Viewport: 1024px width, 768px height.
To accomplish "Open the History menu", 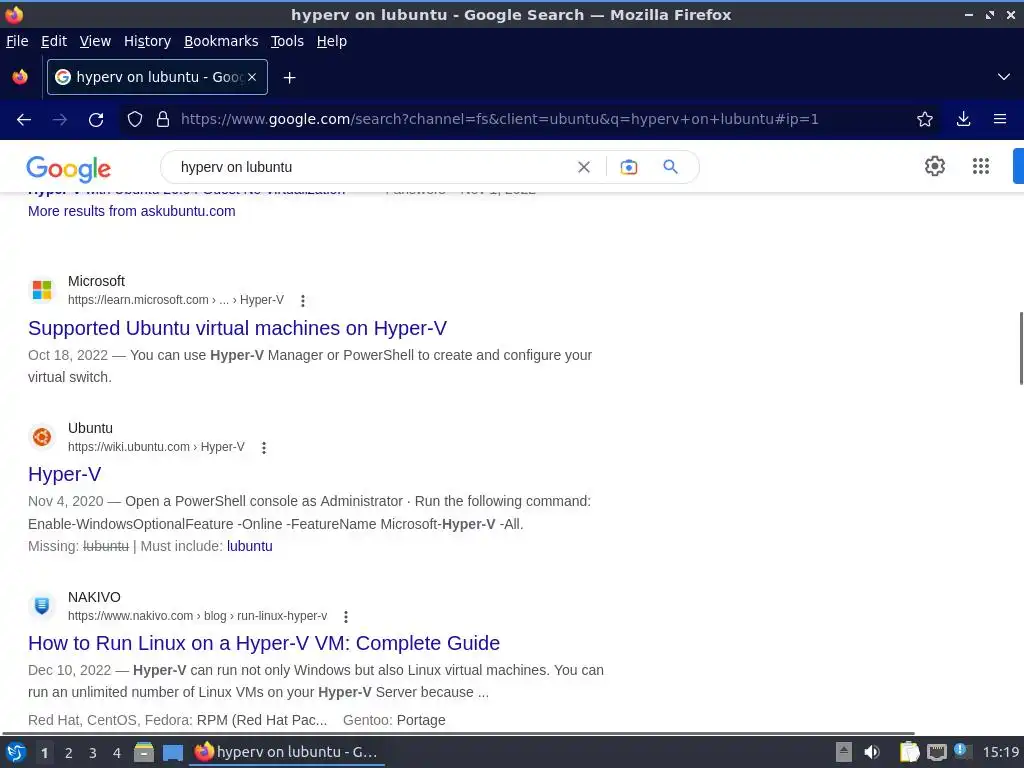I will pos(147,41).
